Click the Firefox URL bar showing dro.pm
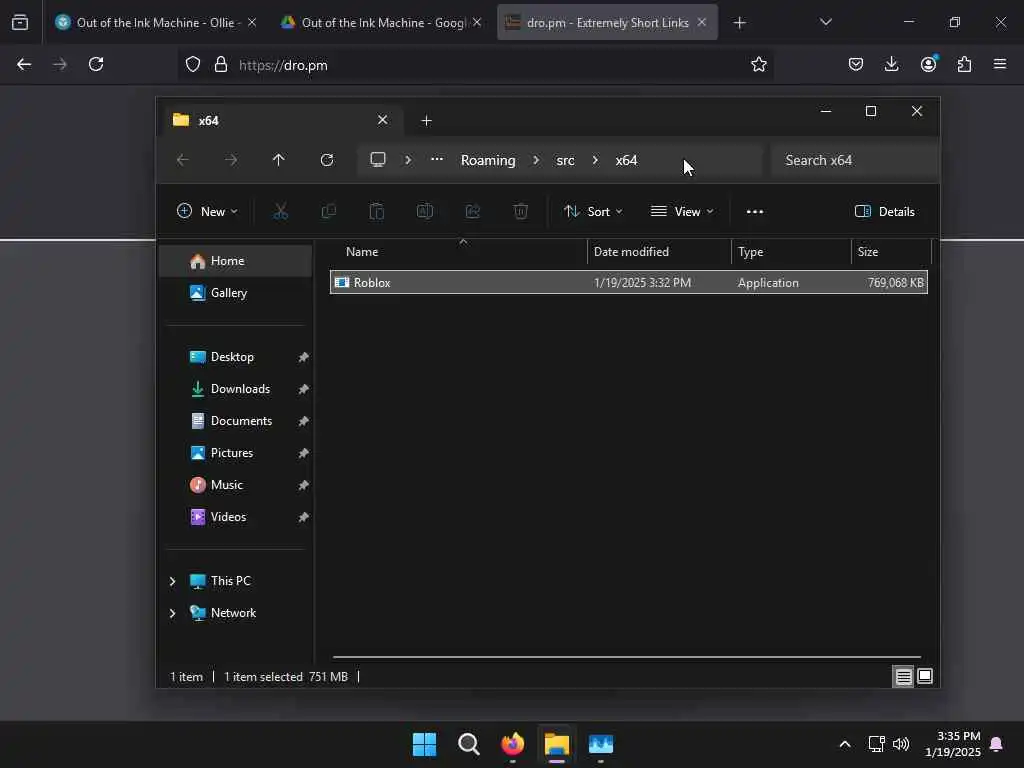 coord(475,65)
